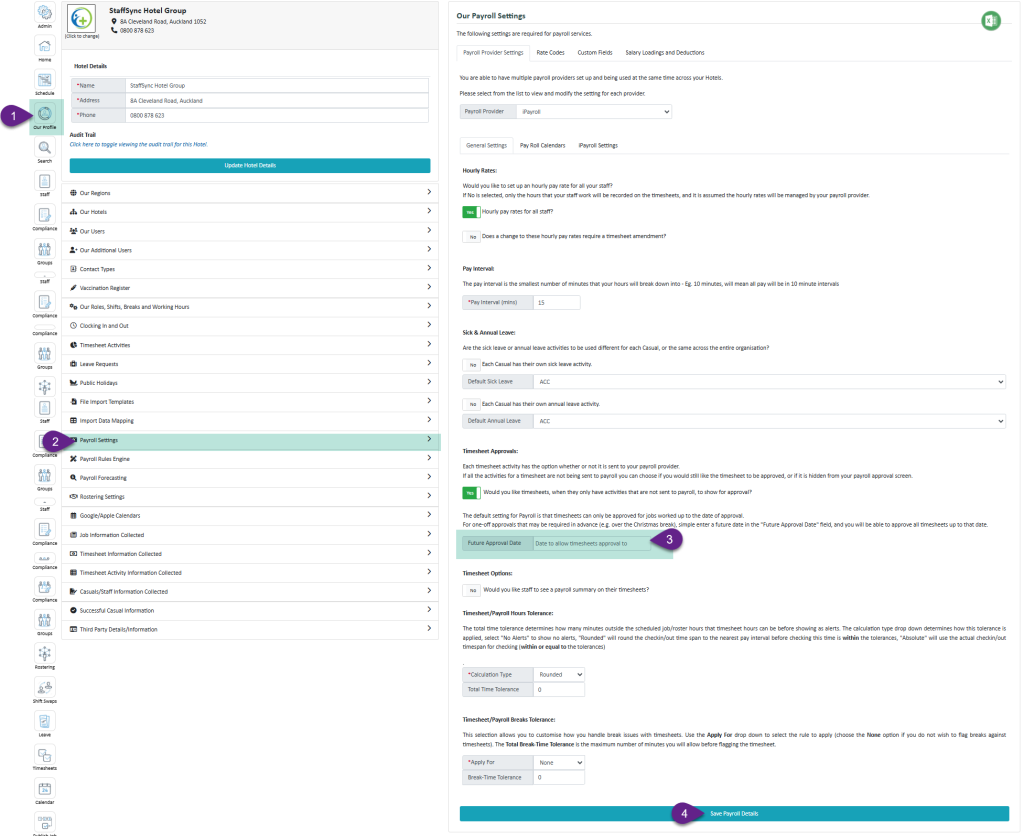Viewport: 1024px width, 836px height.
Task: Toggle showing non-payroll timesheets for approval
Action: (471, 492)
